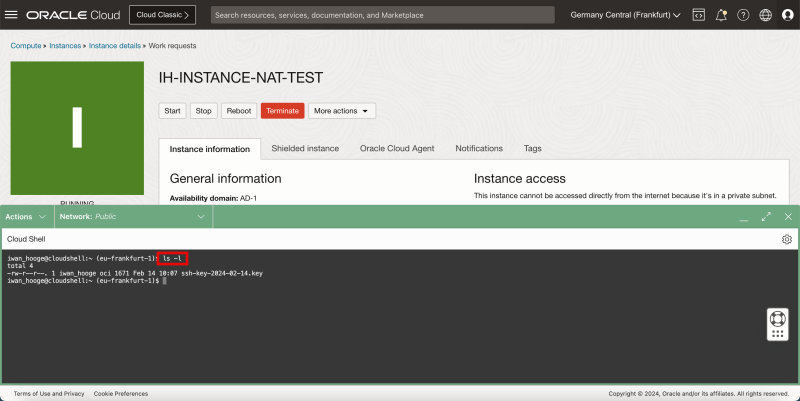Screen dimensions: 800x401
Task: Focus the search resources input field
Action: [x=383, y=15]
